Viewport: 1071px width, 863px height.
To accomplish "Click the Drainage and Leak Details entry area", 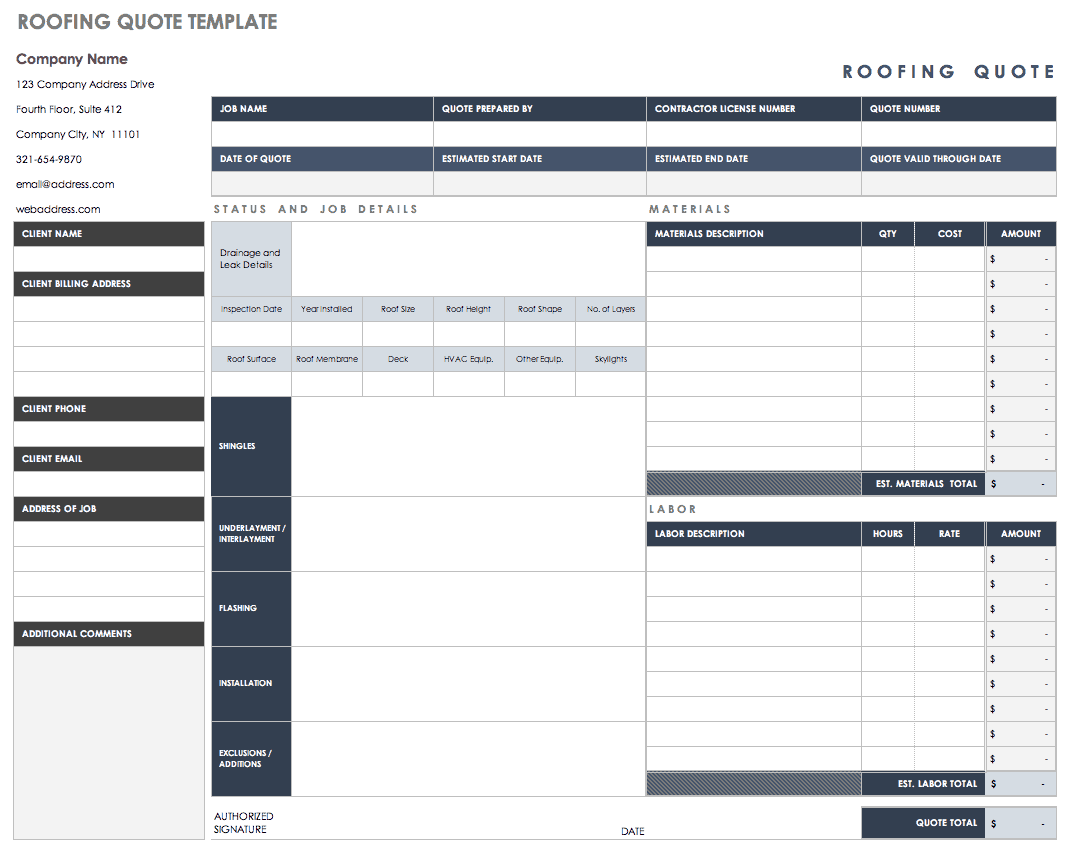I will pos(468,259).
